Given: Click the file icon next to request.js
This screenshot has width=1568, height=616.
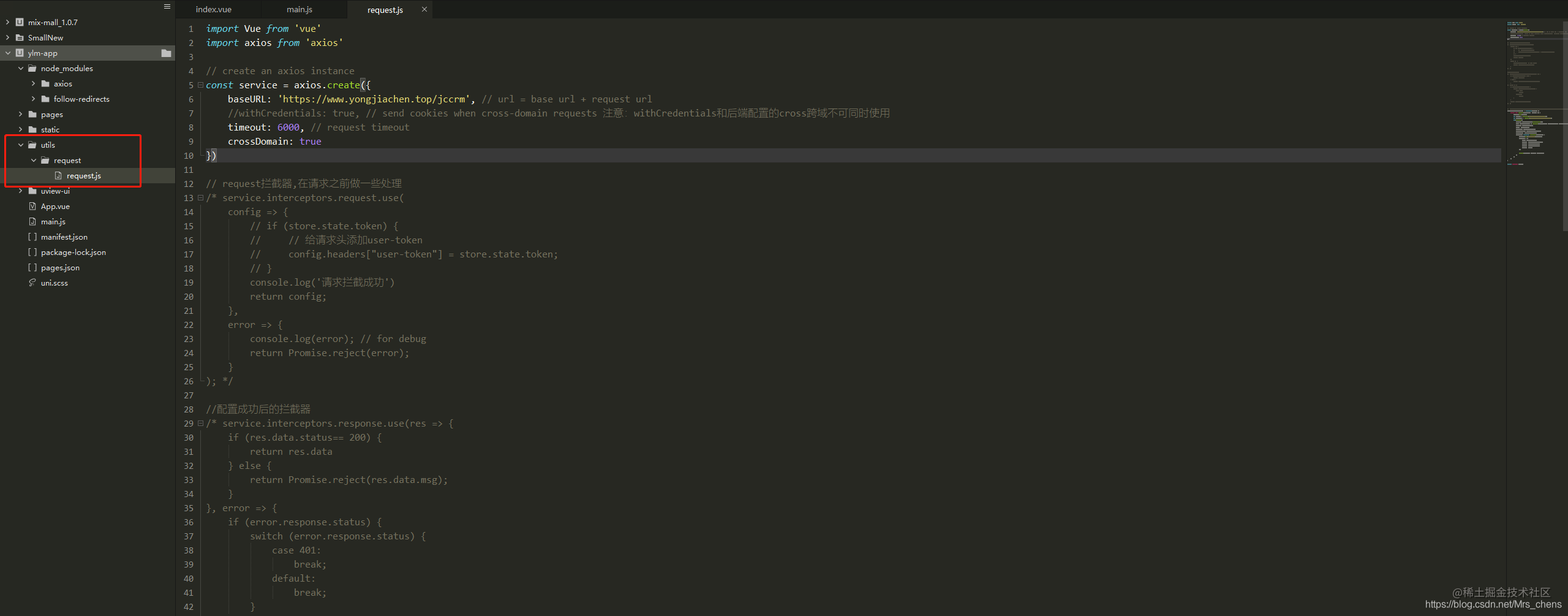Looking at the screenshot, I should point(58,175).
